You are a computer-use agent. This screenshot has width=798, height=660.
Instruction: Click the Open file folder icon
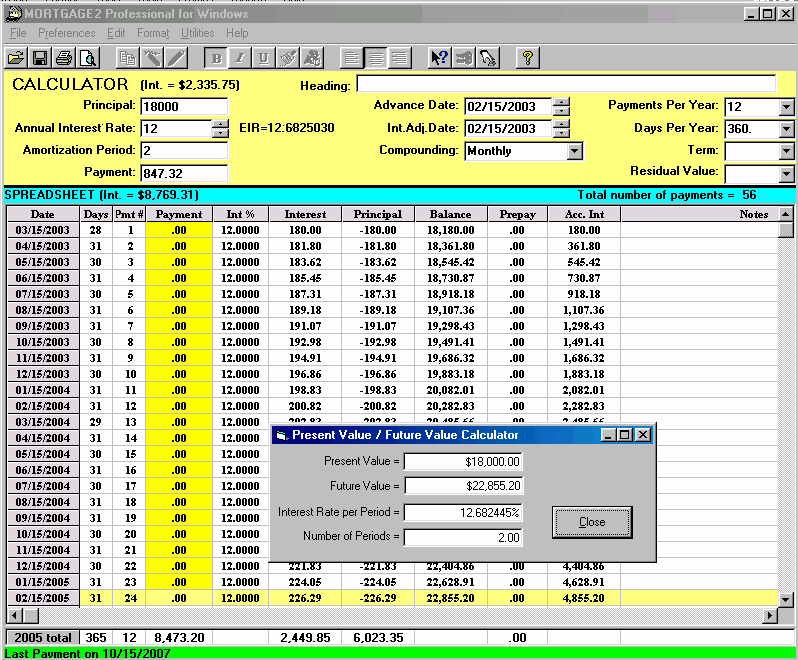click(x=16, y=57)
